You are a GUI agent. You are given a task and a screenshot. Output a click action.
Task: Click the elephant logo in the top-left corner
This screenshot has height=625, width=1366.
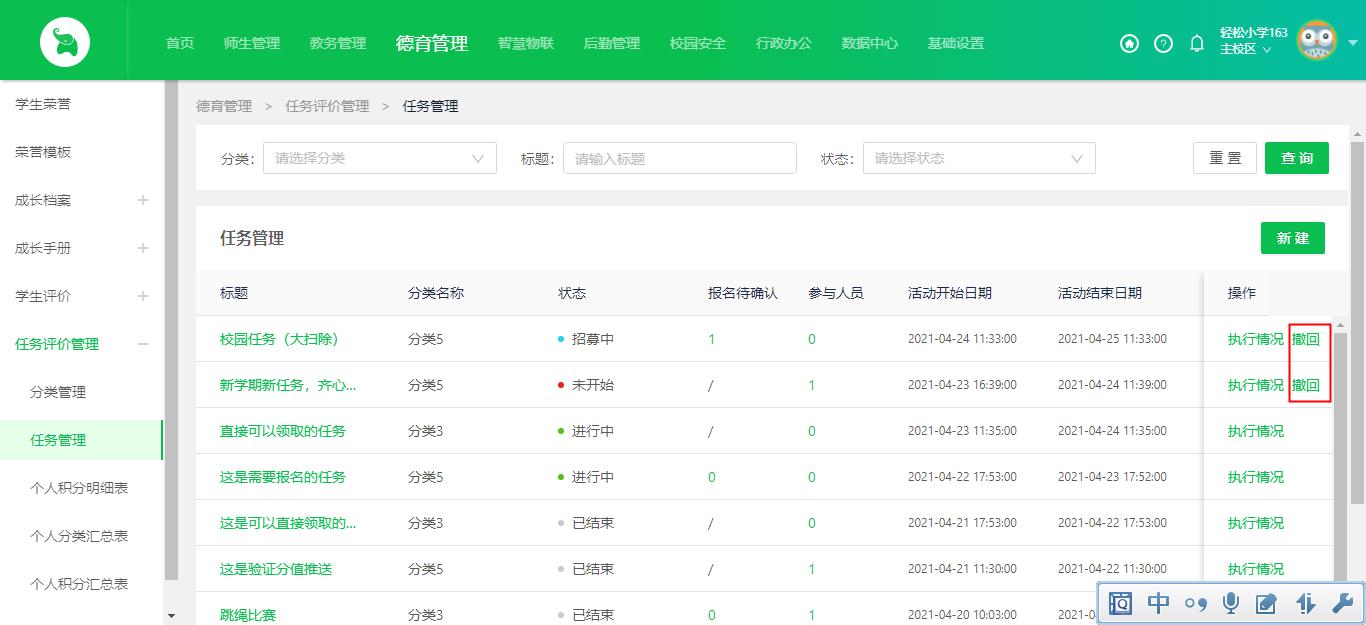tap(64, 41)
